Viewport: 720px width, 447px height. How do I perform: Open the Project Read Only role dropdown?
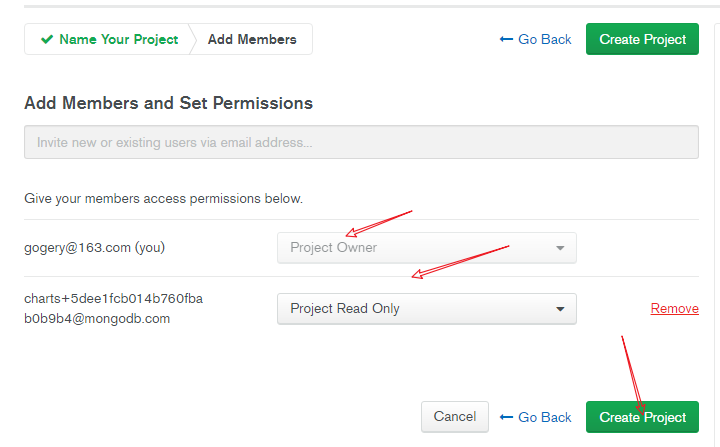[427, 309]
